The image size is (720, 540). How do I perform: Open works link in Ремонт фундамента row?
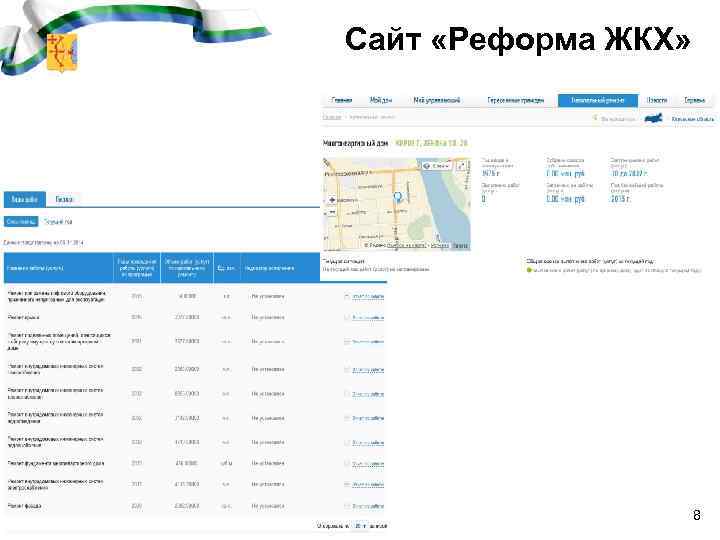pos(368,464)
